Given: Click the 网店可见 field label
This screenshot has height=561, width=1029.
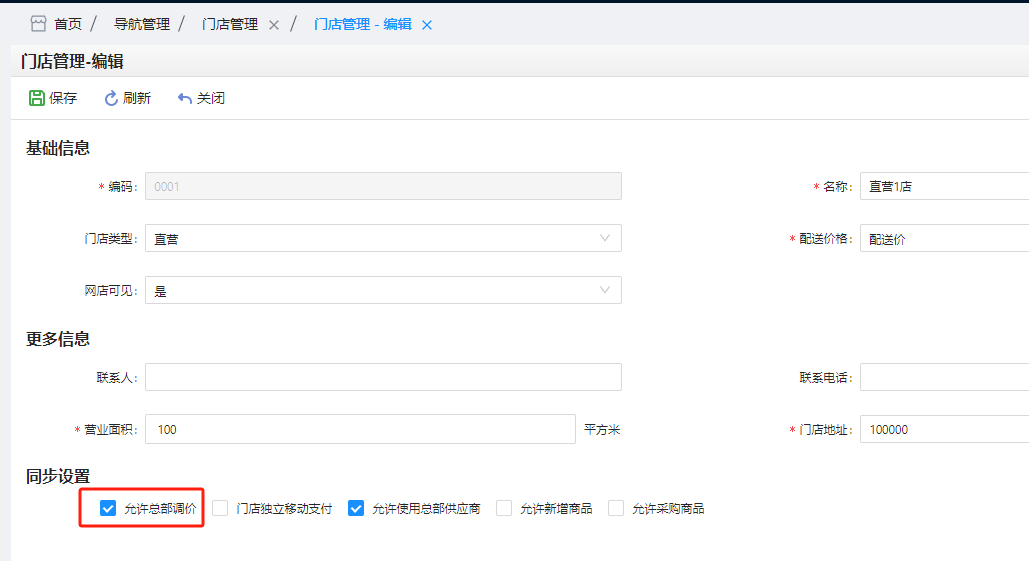Looking at the screenshot, I should (110, 291).
